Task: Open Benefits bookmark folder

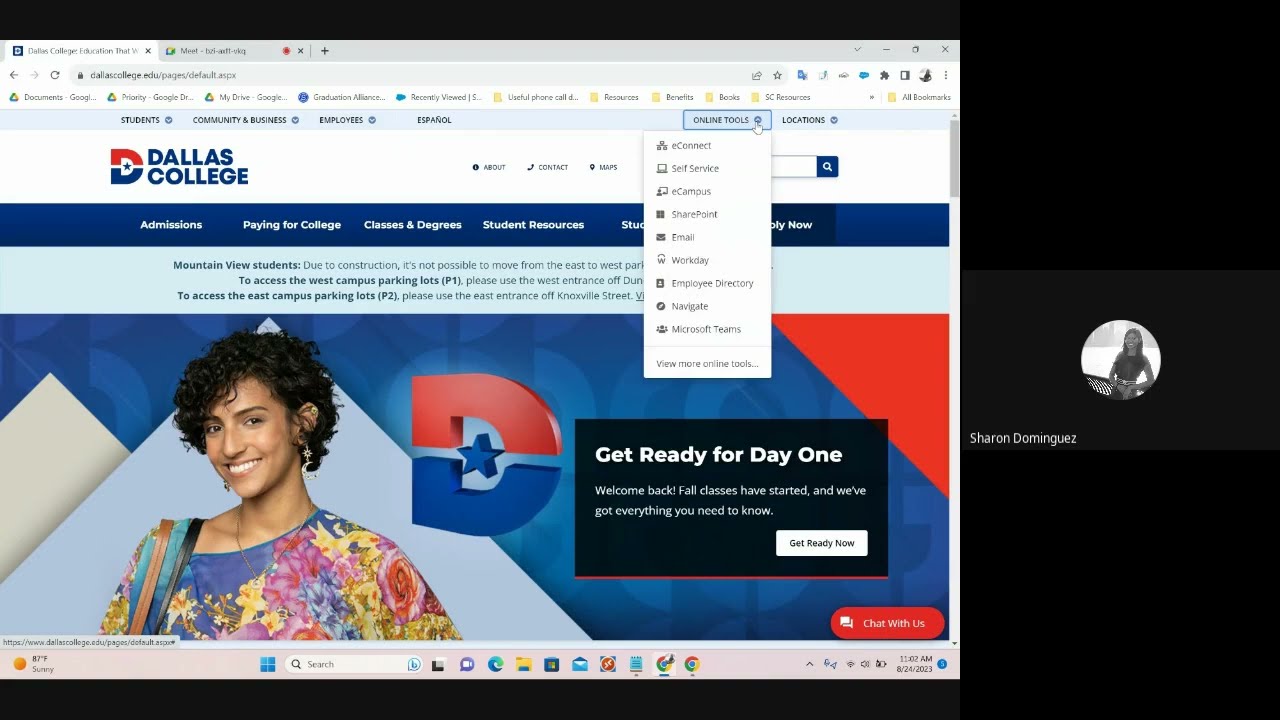Action: point(672,97)
